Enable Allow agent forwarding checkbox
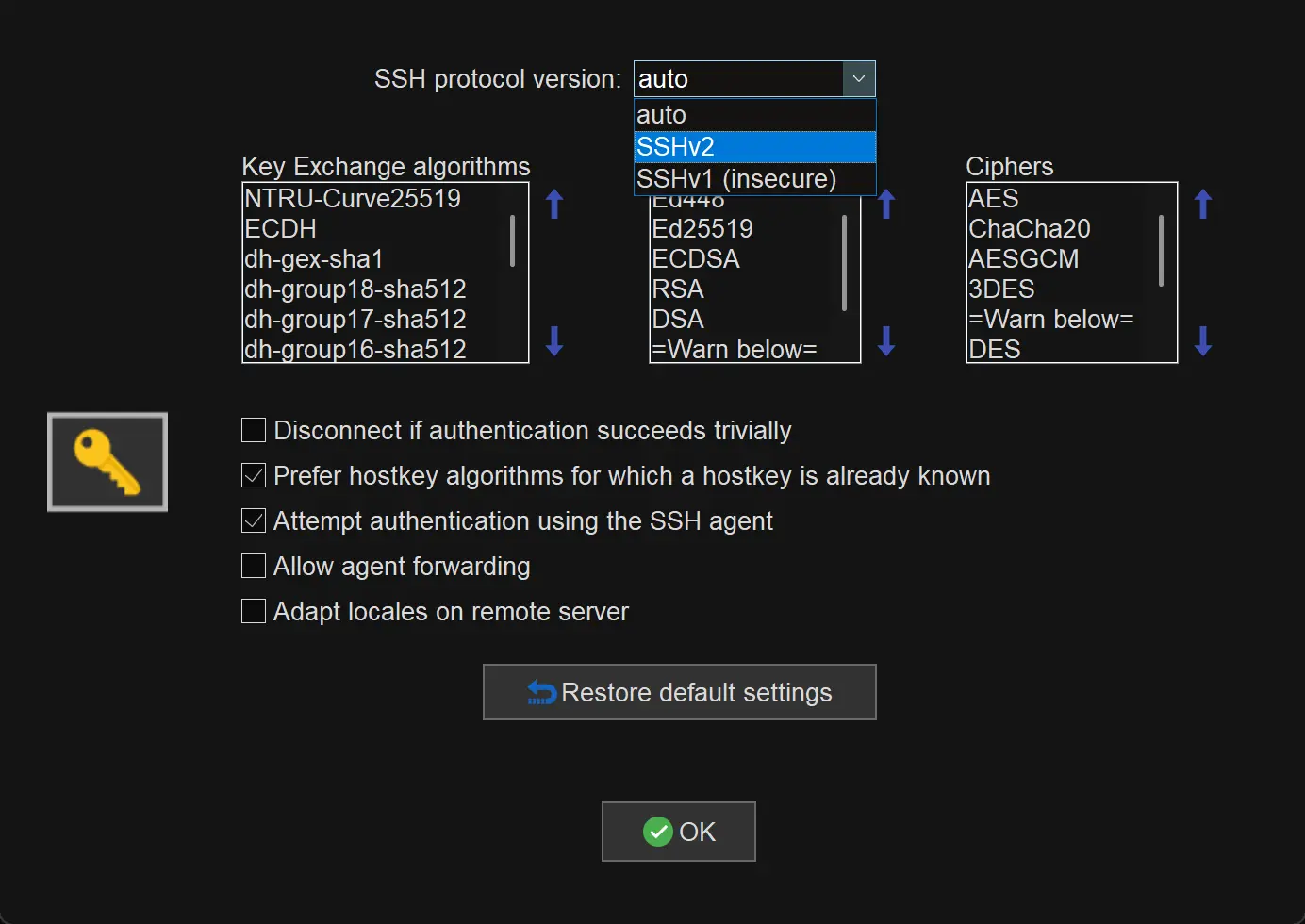1305x924 pixels. (254, 567)
